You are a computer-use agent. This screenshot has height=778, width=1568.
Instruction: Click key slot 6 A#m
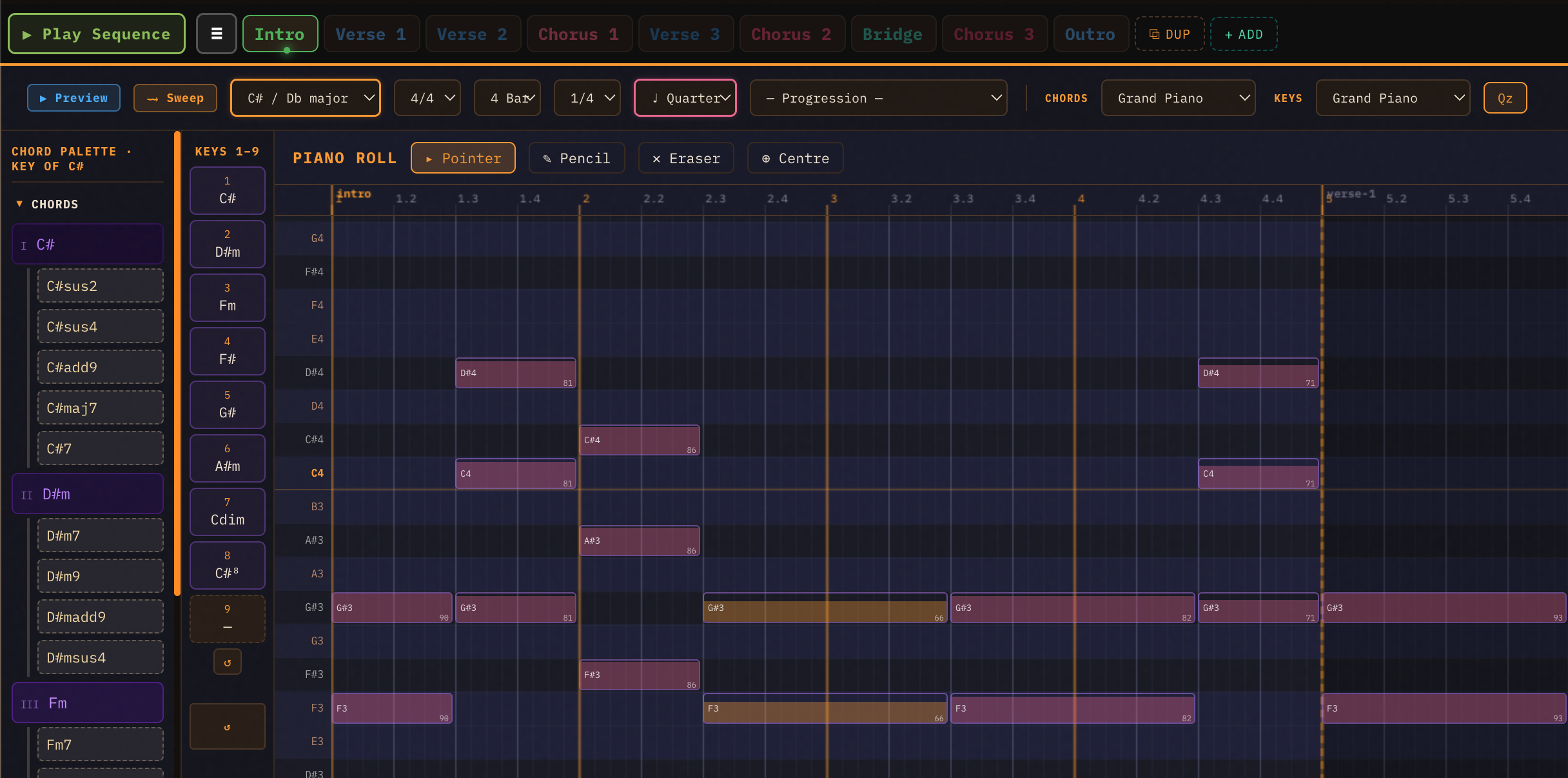point(227,458)
